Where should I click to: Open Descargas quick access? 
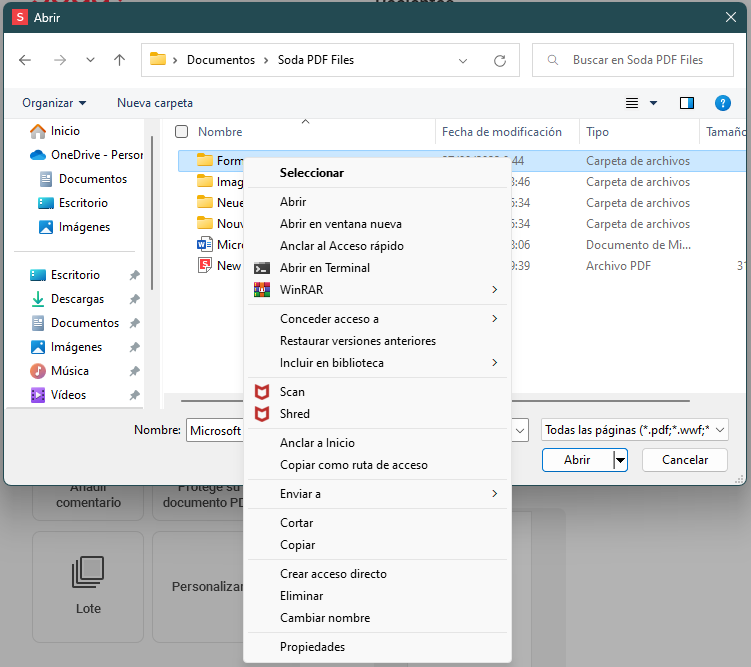tap(67, 299)
